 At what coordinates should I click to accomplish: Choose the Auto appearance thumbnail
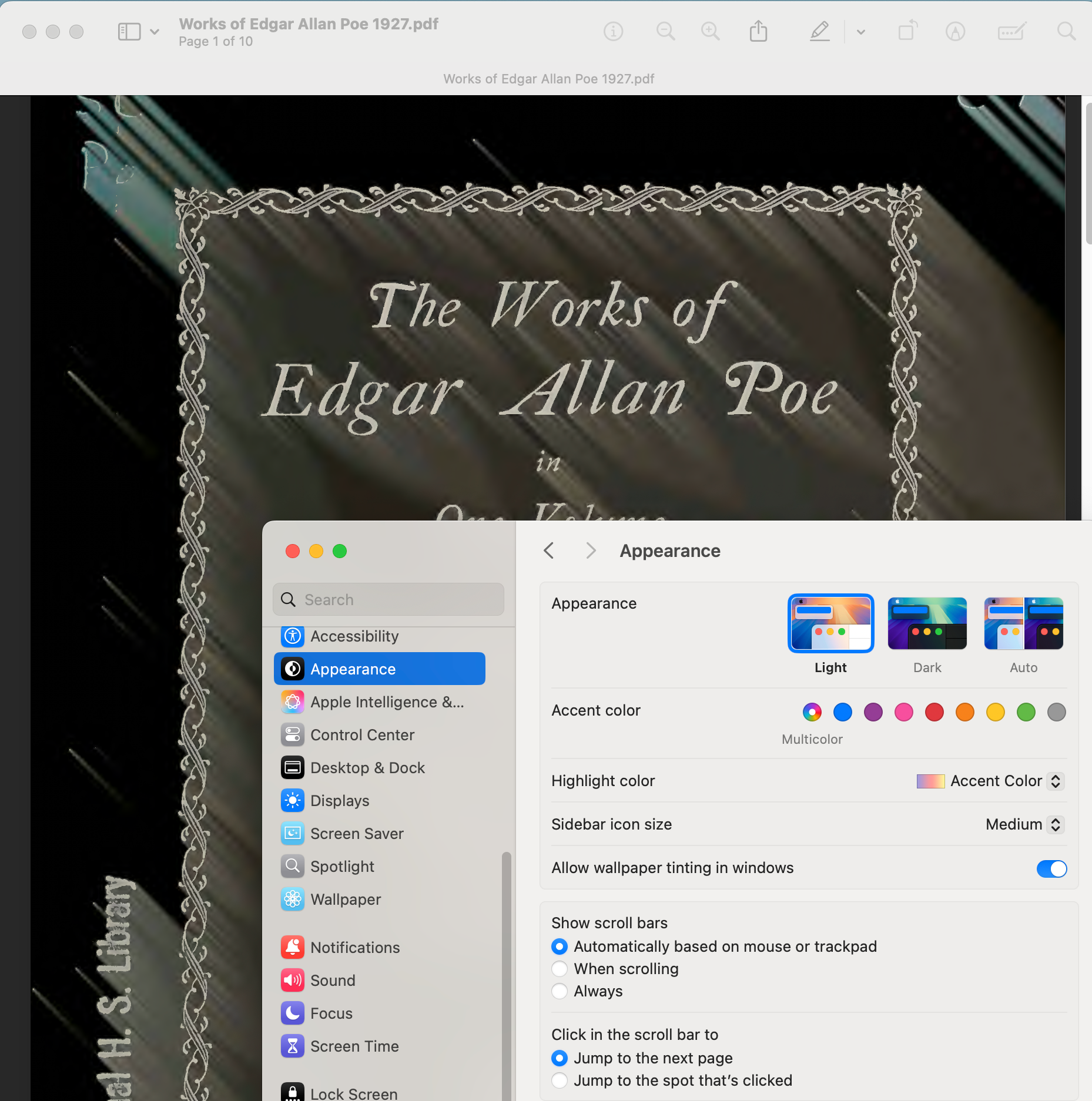coord(1024,623)
